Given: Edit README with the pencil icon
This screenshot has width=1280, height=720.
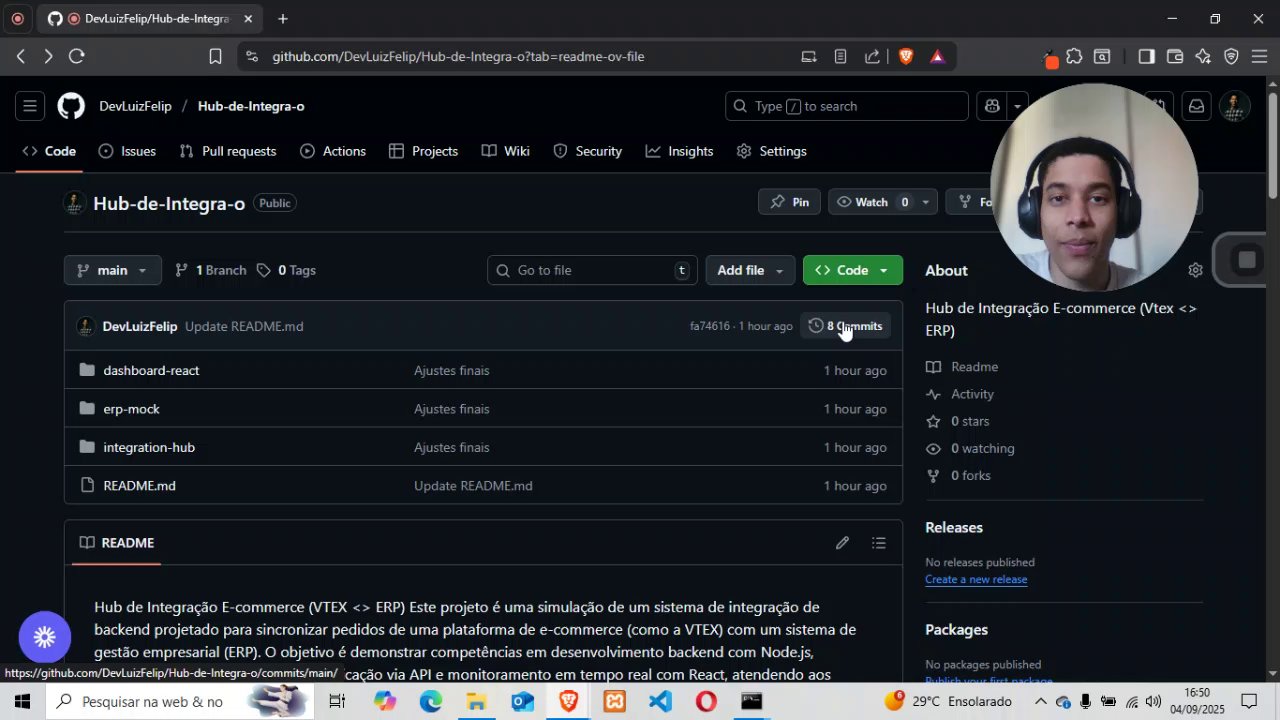Looking at the screenshot, I should click(842, 543).
